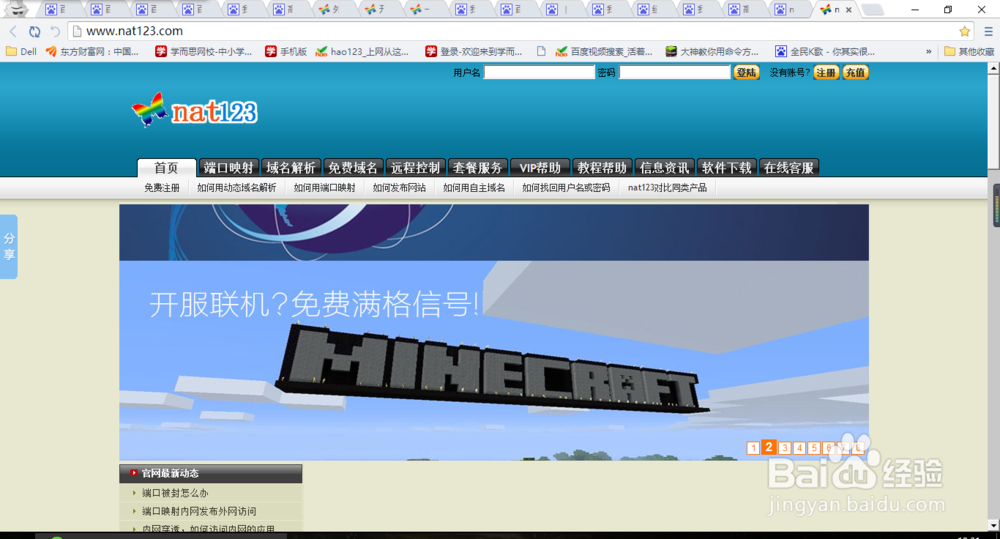Select the 套餐服务 navigation tab
1000x539 pixels.
click(x=478, y=168)
